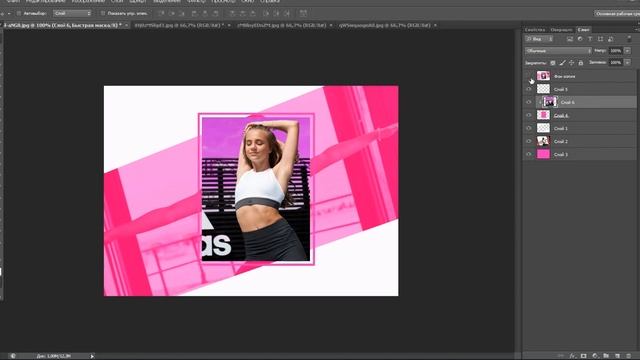Hide the Слой 3 layer
This screenshot has width=640, height=360.
point(529,155)
